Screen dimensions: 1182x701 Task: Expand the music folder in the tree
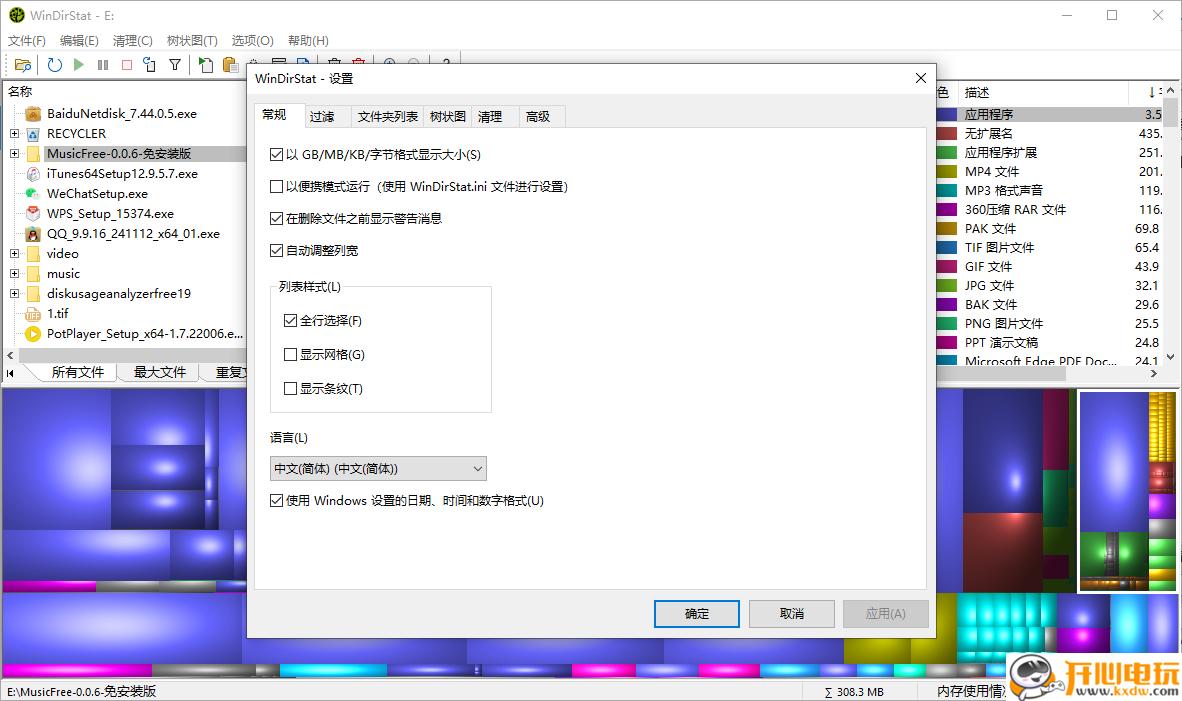pyautogui.click(x=14, y=273)
